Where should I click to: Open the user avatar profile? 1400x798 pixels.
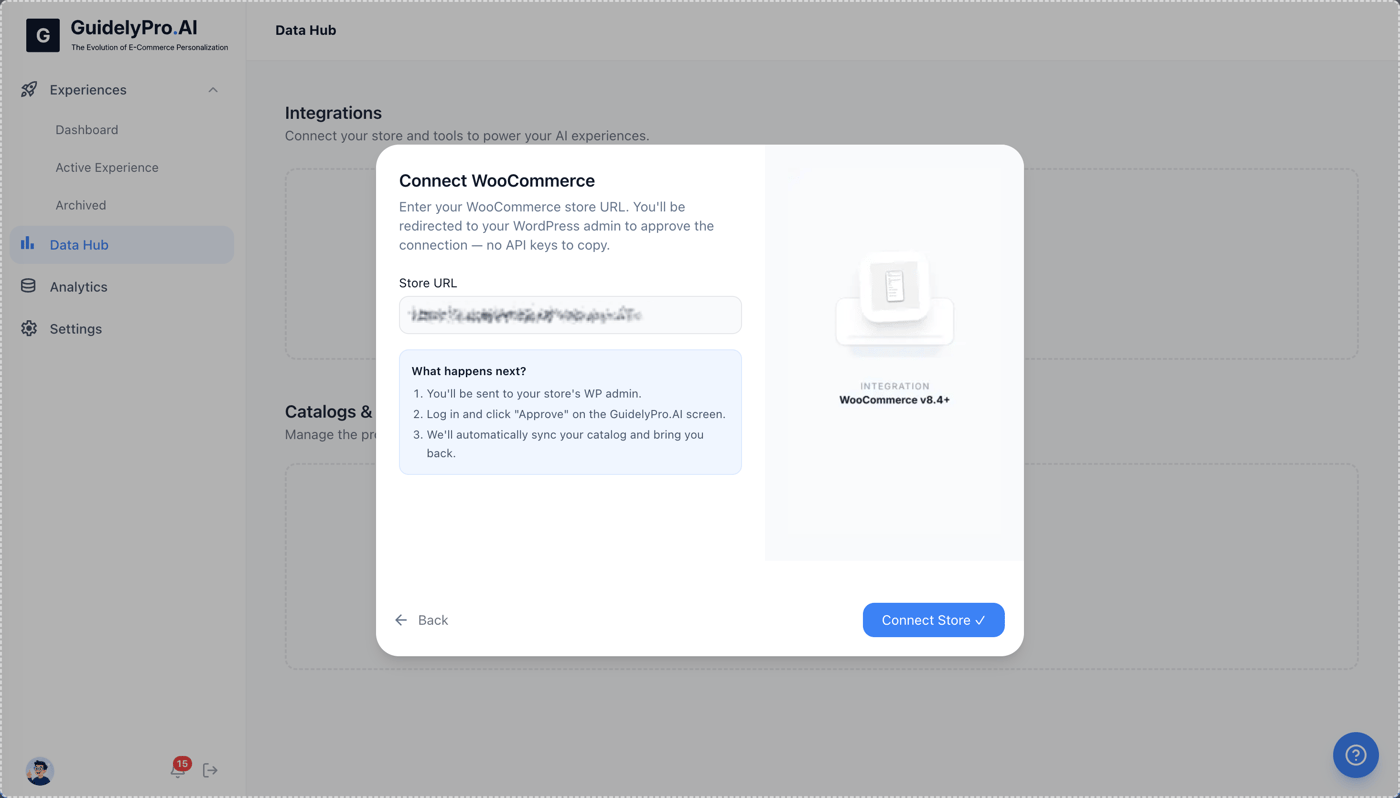39,771
